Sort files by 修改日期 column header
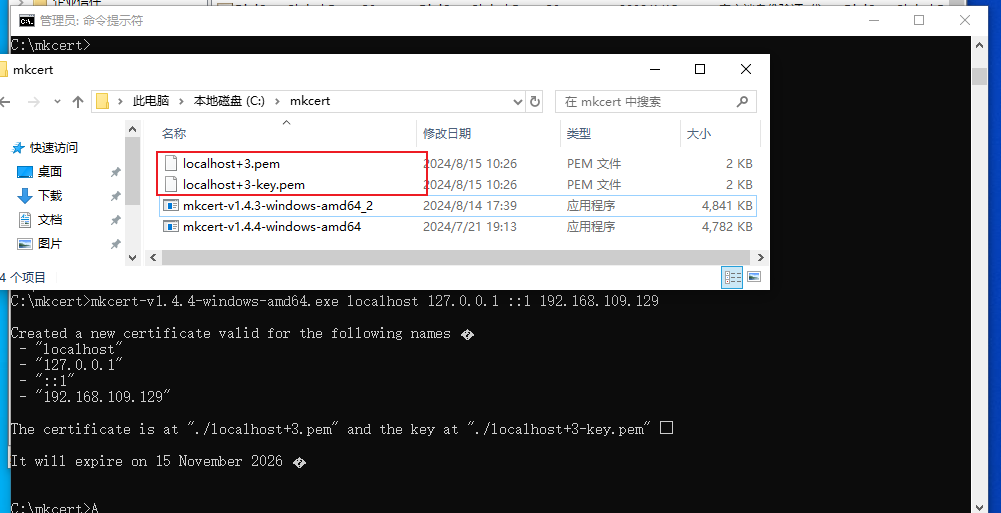The width and height of the screenshot is (1001, 513). (447, 133)
